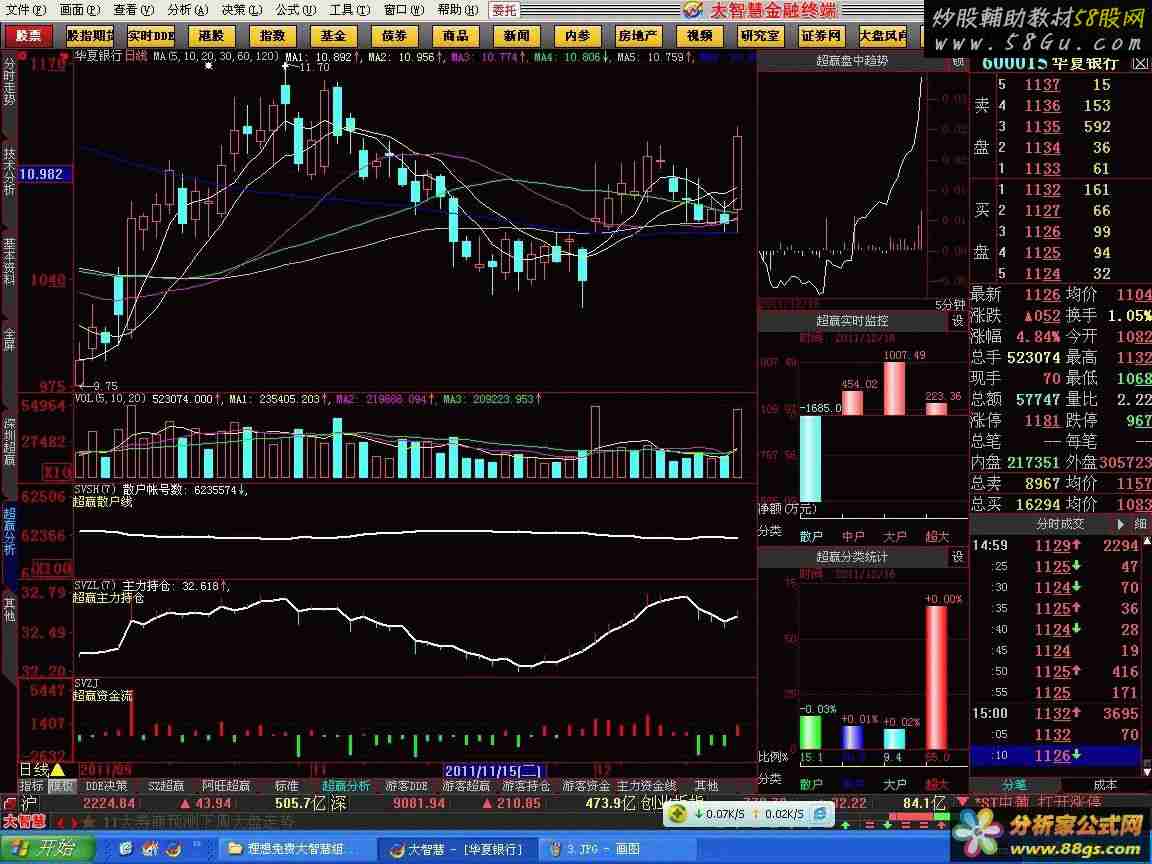This screenshot has width=1152, height=864.
Task: Open the 研究室 toolbar button
Action: [x=760, y=35]
